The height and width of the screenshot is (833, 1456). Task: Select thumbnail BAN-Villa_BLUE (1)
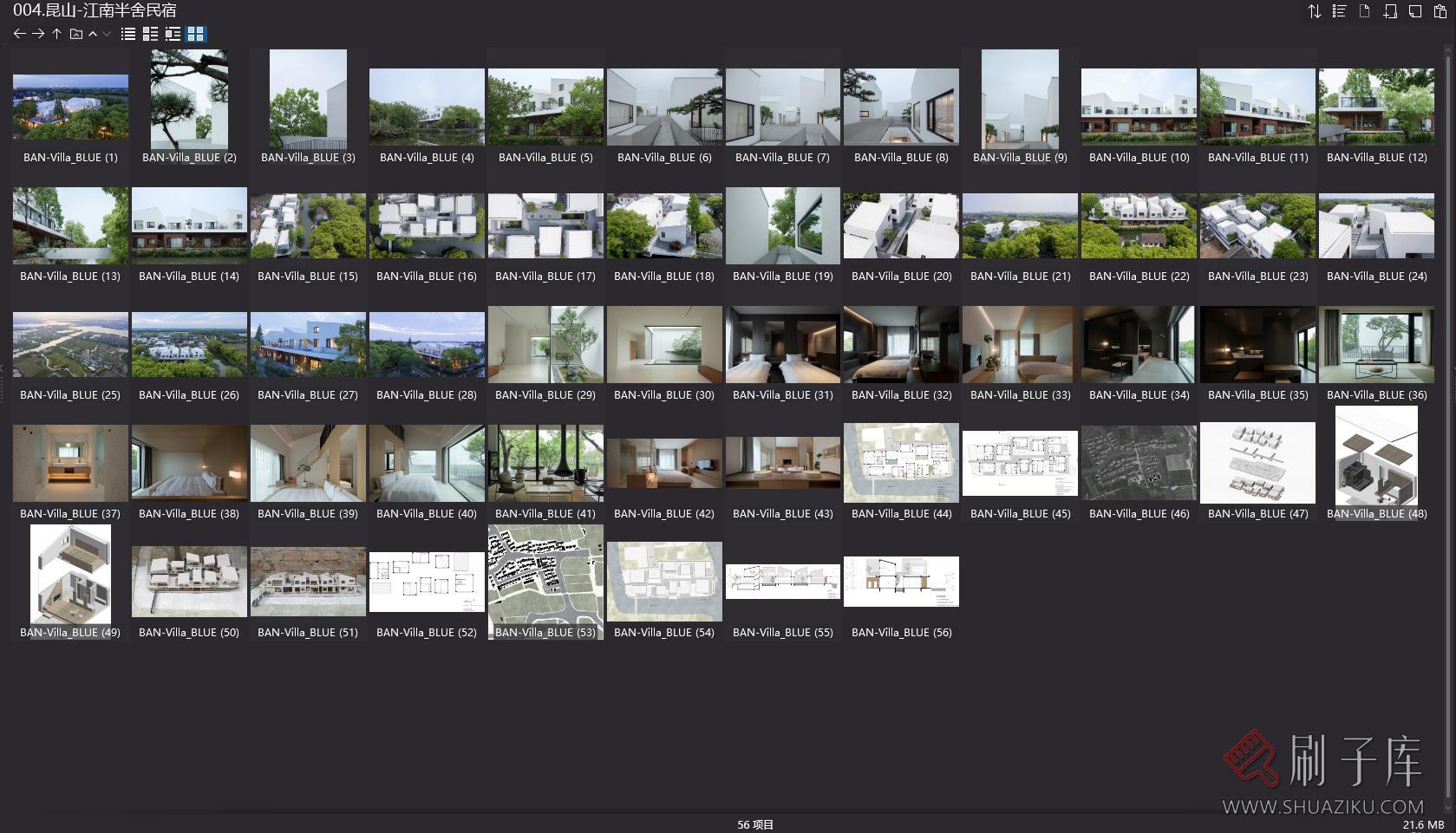pyautogui.click(x=70, y=107)
